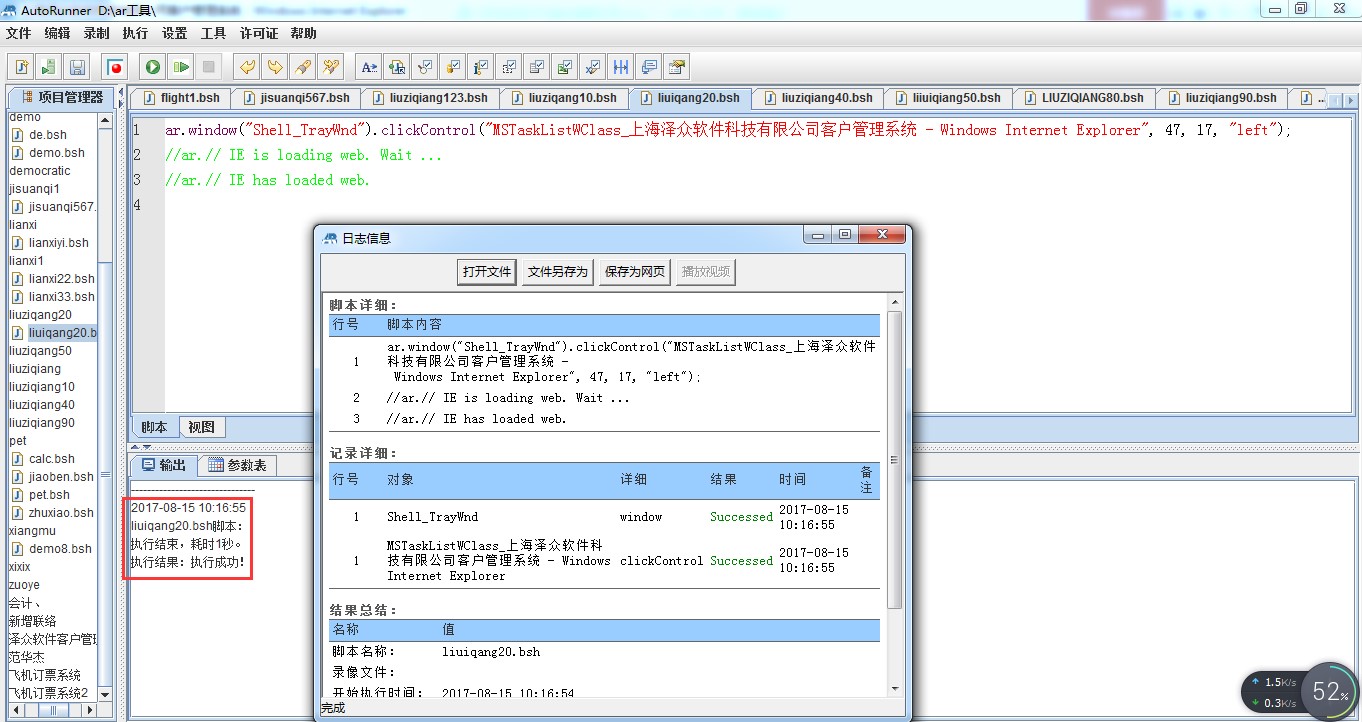Select pet.bsh in the project tree

point(49,495)
